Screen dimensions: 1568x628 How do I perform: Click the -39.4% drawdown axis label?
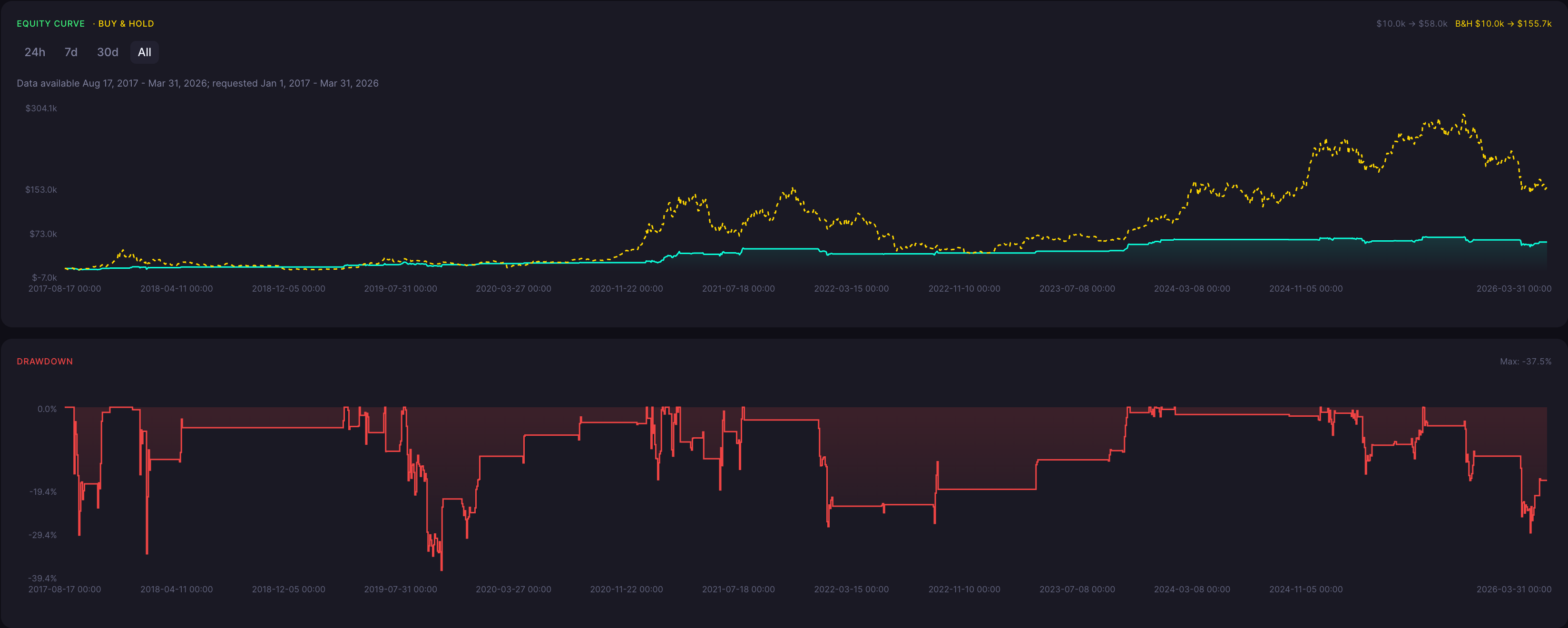[x=43, y=579]
